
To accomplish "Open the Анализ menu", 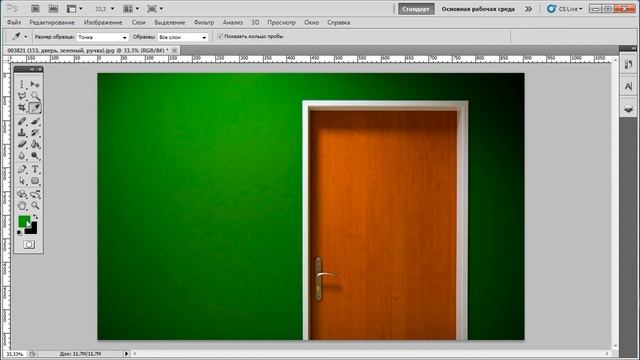I will (x=233, y=22).
